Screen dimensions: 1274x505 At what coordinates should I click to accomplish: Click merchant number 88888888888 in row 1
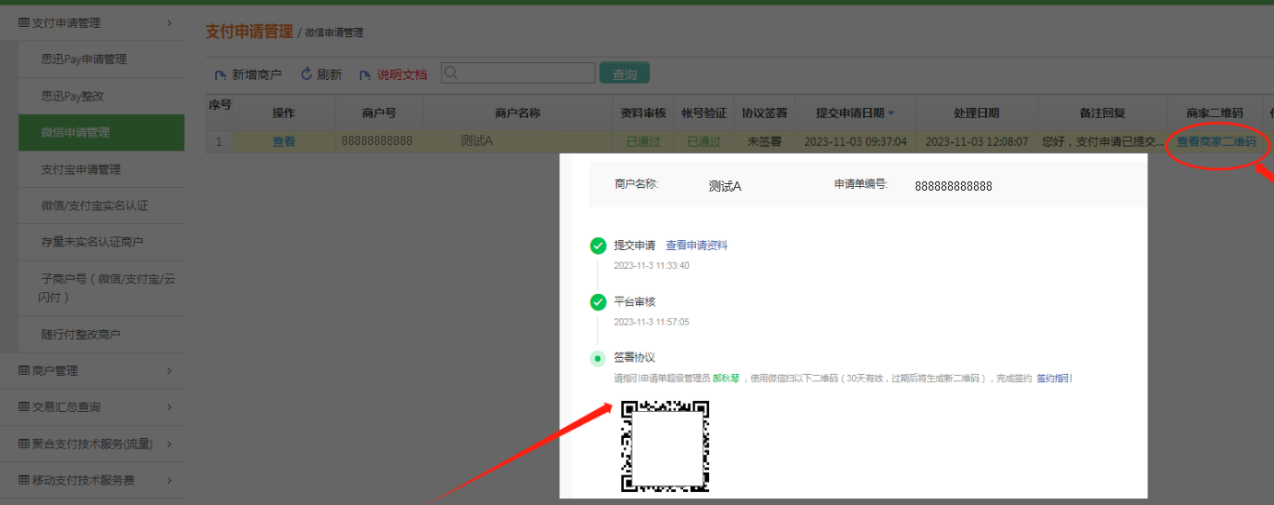pos(377,141)
